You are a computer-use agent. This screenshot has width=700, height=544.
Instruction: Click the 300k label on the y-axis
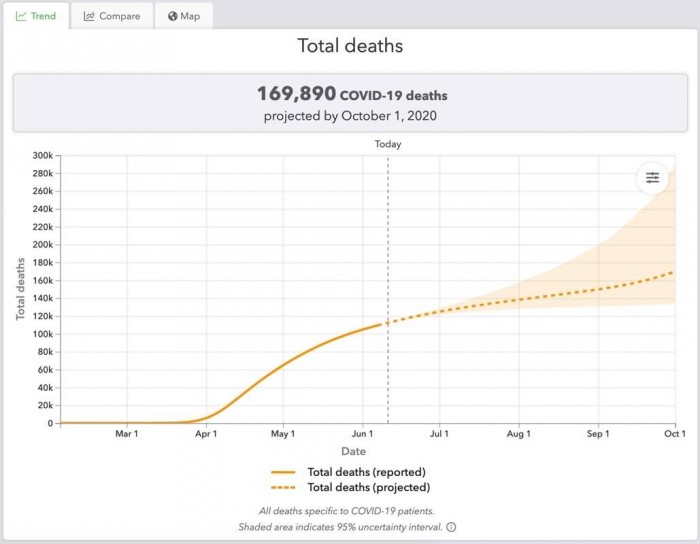click(x=41, y=156)
